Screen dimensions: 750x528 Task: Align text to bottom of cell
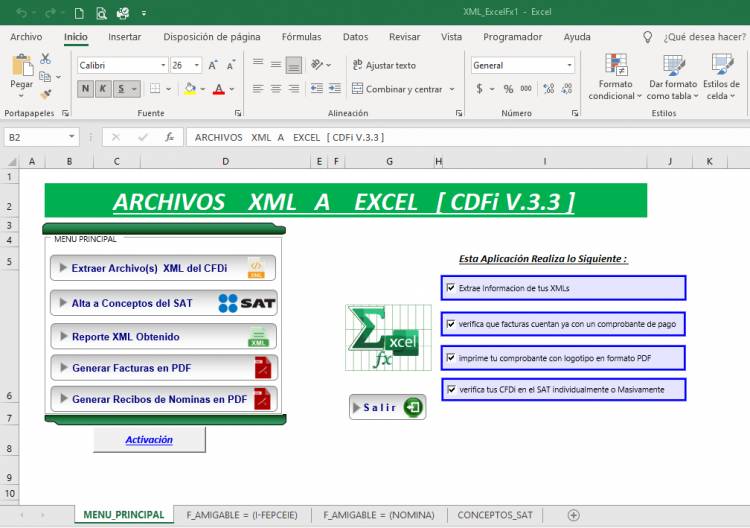point(294,65)
